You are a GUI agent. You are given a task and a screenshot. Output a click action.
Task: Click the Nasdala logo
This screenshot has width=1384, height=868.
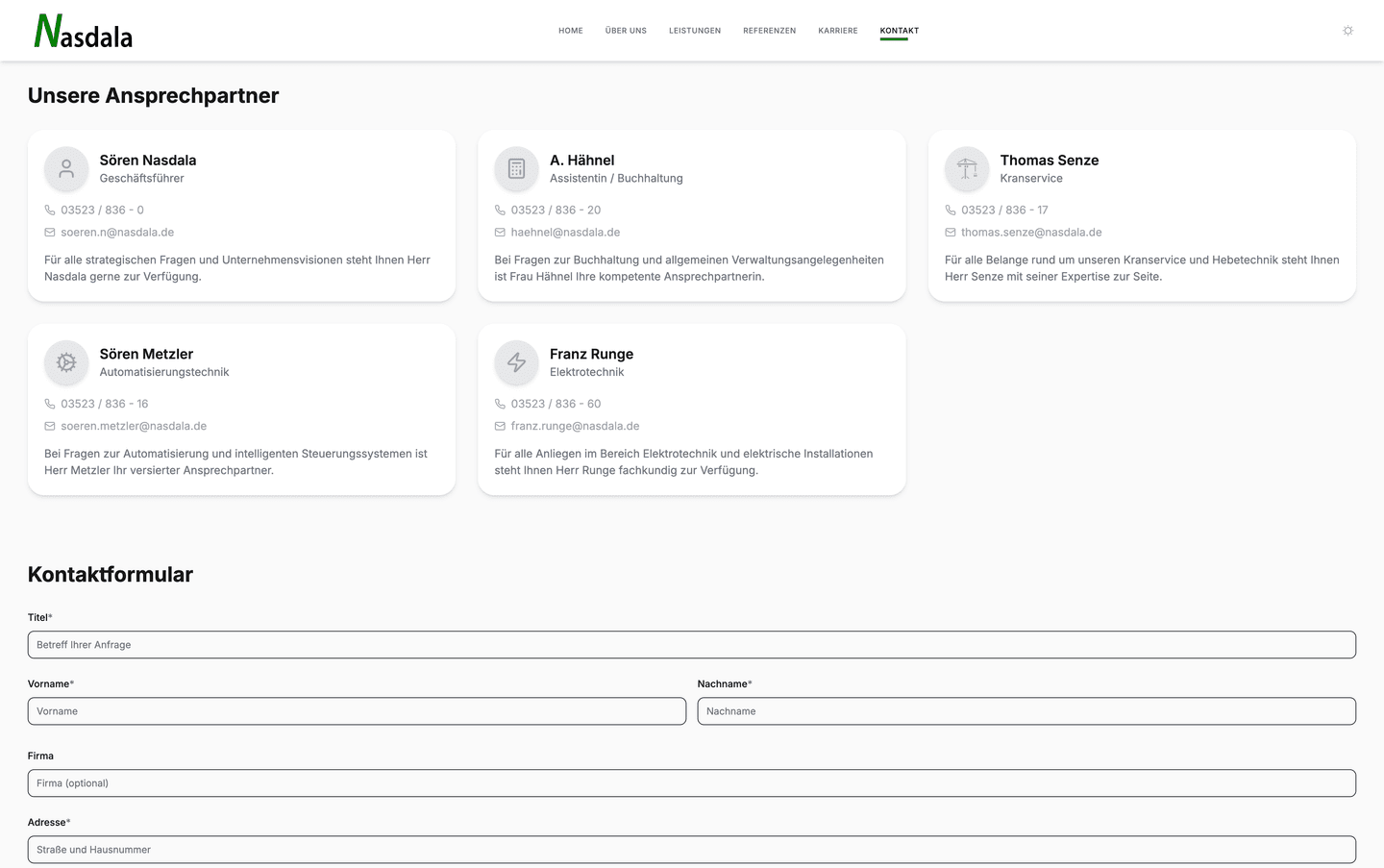pos(84,31)
